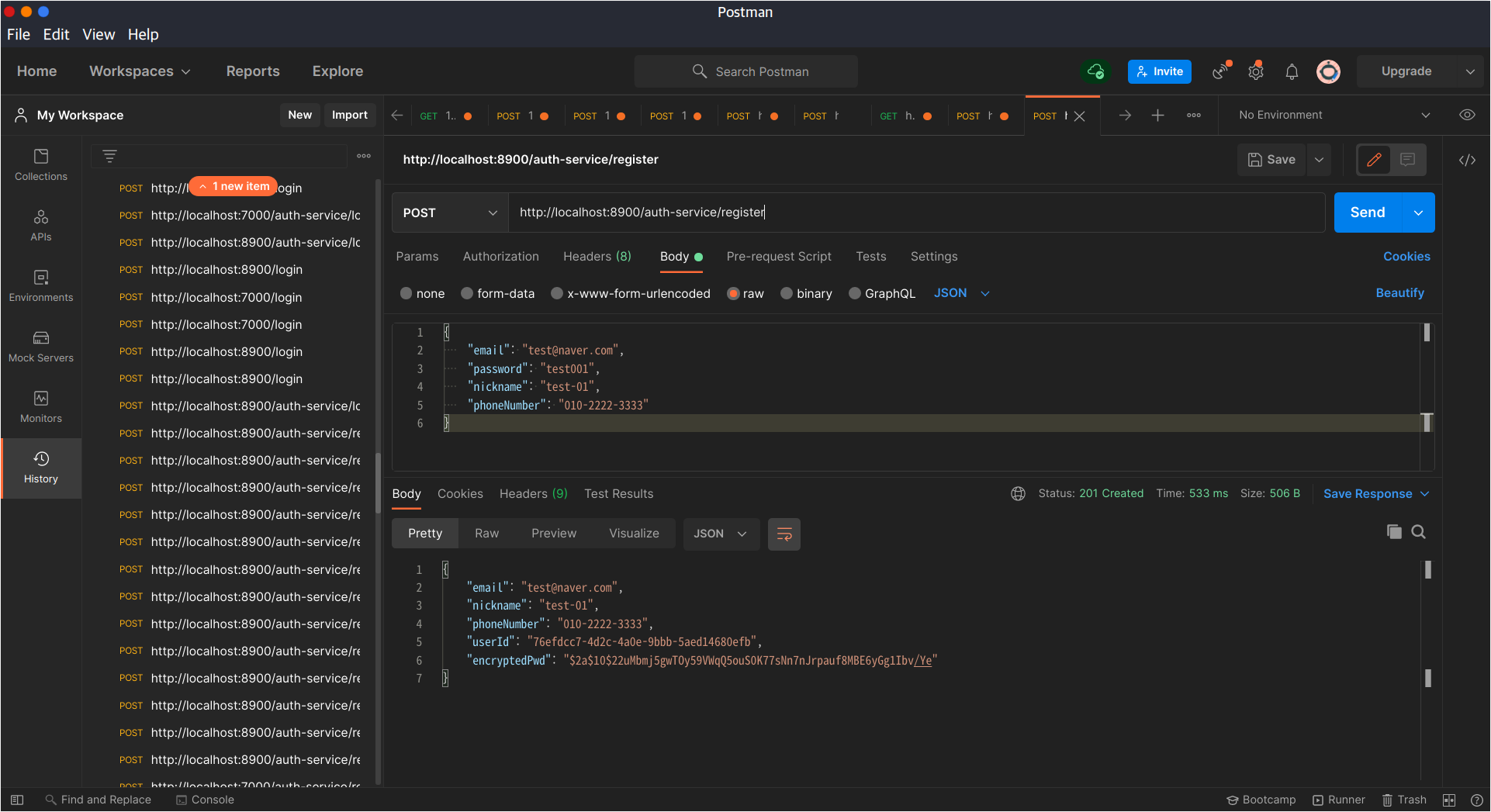Click into the request URL field
Viewport: 1491px width, 812px height.
[x=915, y=213]
